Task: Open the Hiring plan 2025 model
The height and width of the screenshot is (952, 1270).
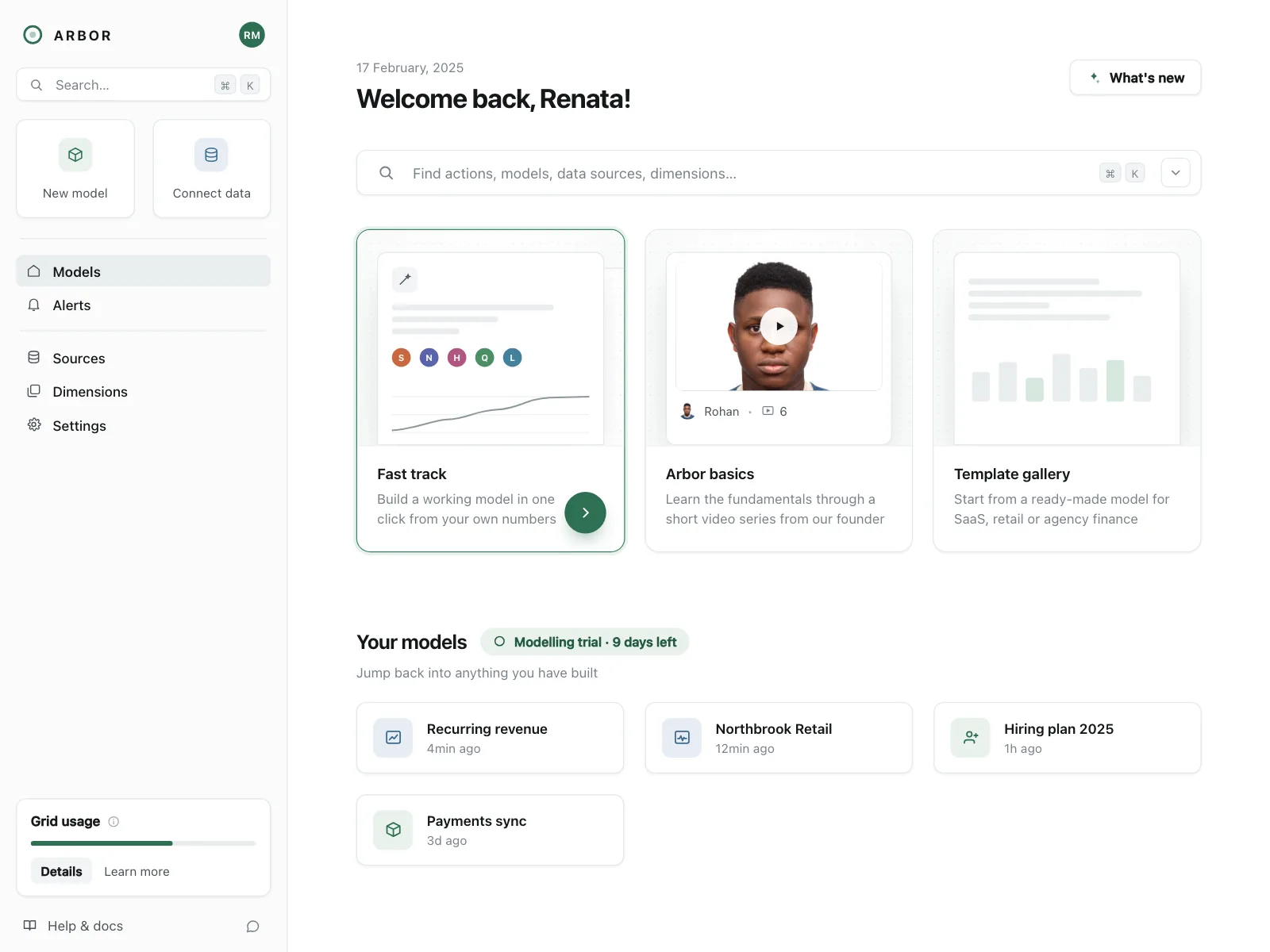Action: (1068, 738)
